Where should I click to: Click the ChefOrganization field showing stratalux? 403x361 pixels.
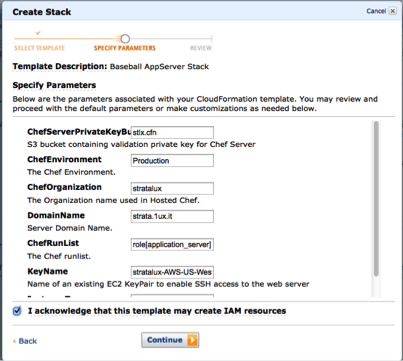pyautogui.click(x=172, y=188)
